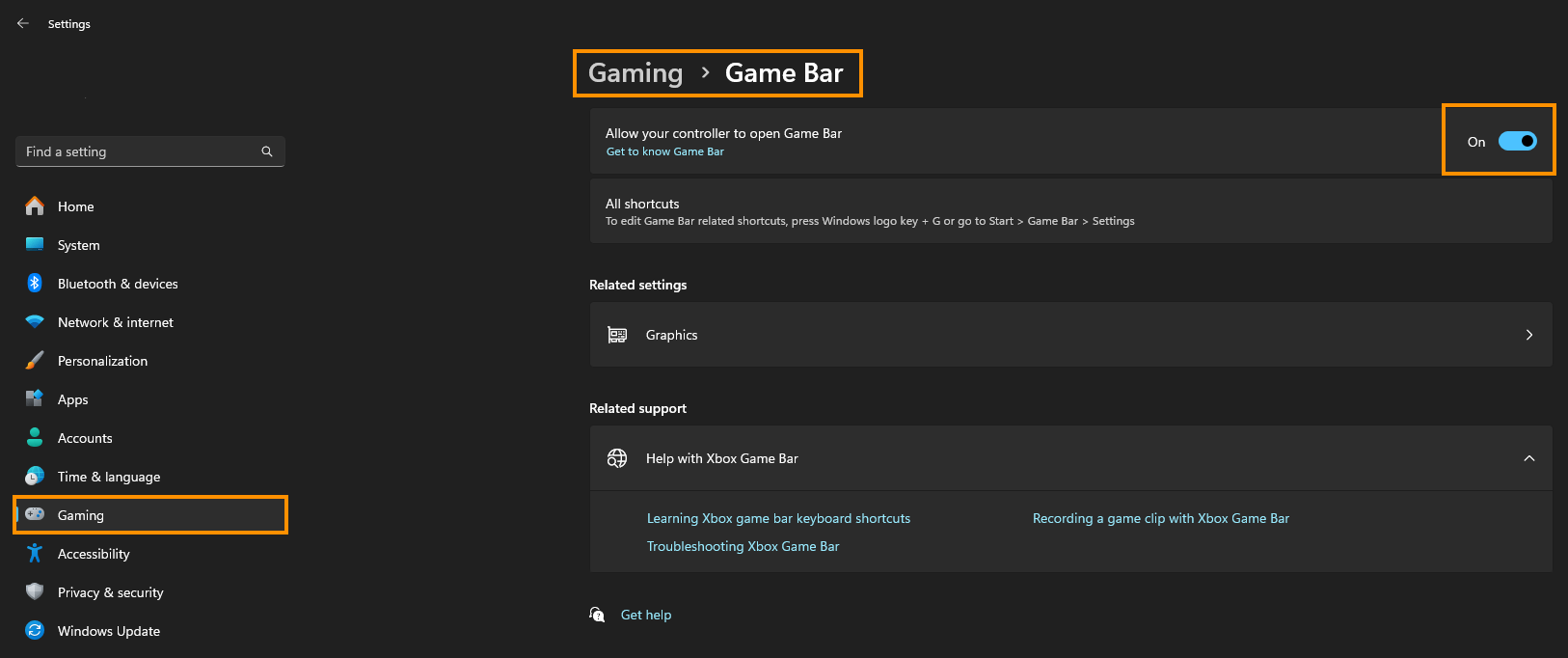This screenshot has width=1568, height=658.
Task: Collapse the Help with Xbox Game Bar section
Action: tap(1529, 458)
